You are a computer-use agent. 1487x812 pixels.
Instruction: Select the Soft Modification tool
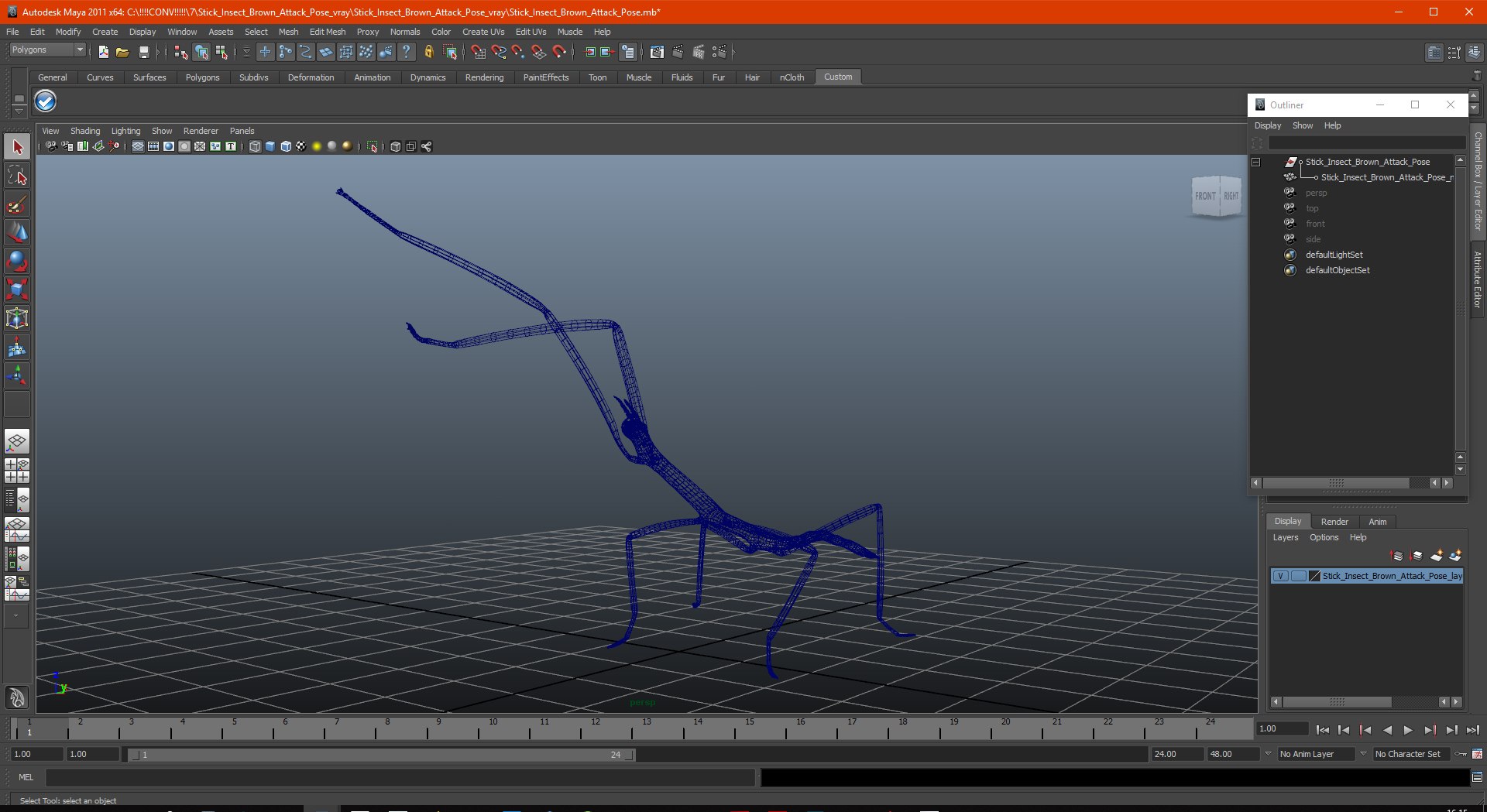17,348
